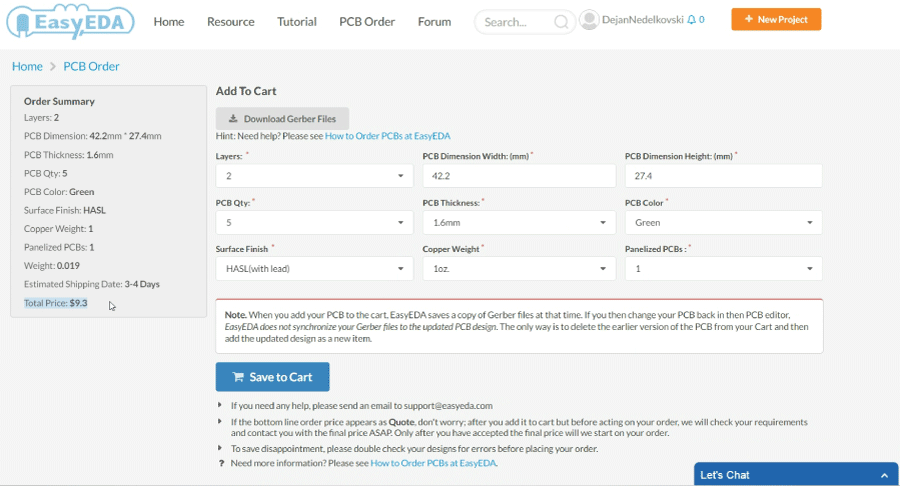This screenshot has height=486, width=900.
Task: Click the PCB Dimension Width field
Action: pyautogui.click(x=519, y=176)
